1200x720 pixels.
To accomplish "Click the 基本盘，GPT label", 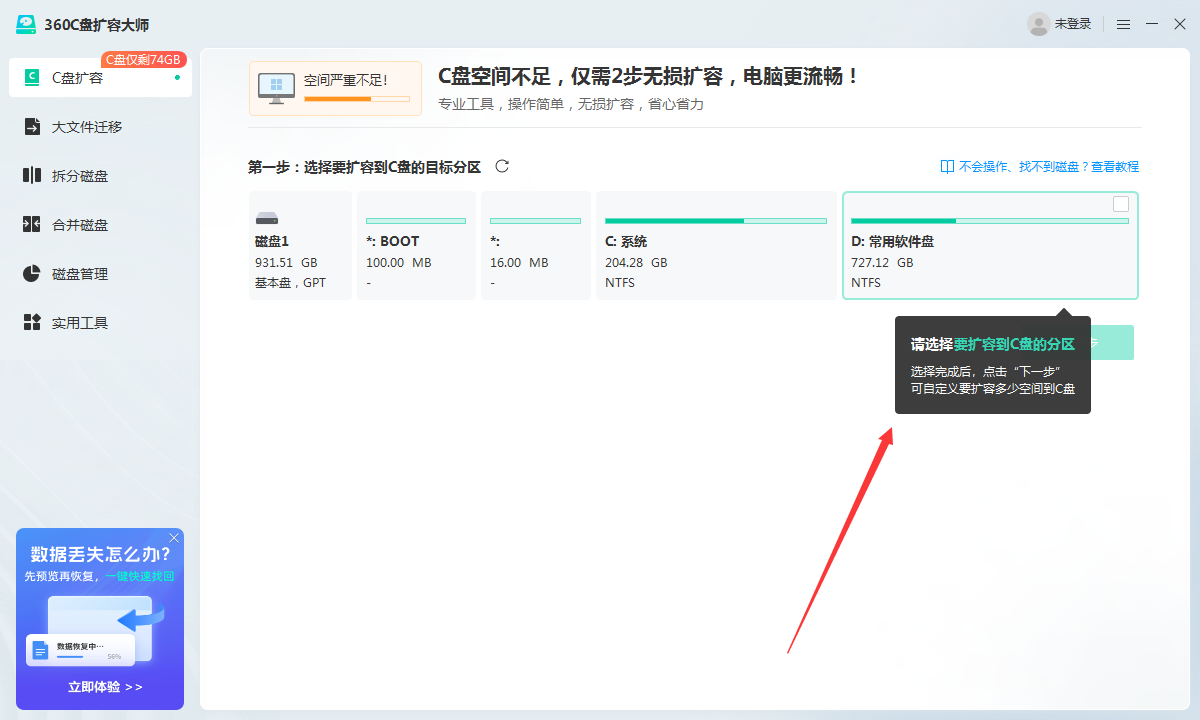I will [290, 283].
